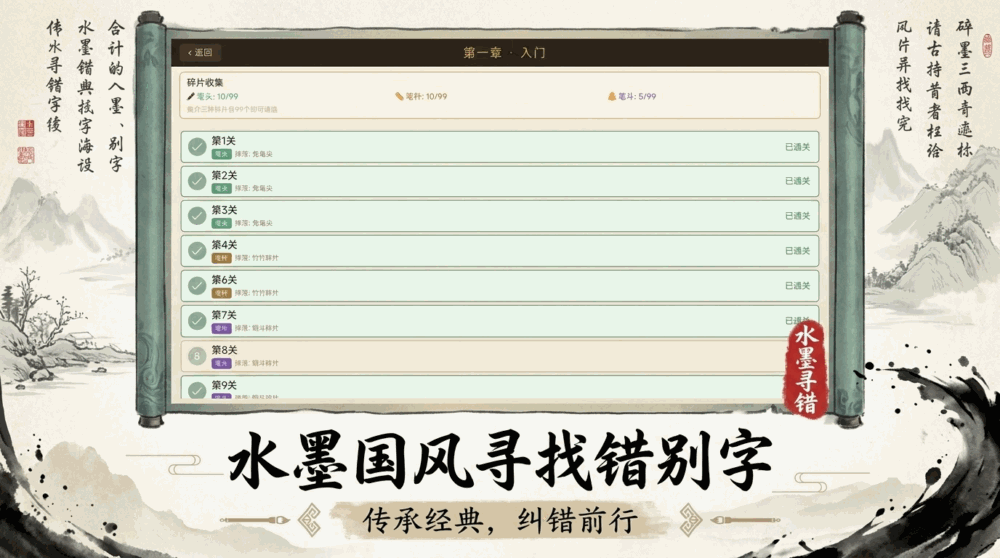Viewport: 1000px width, 558px height.
Task: Click the green checkmark icon of 第9关
Action: pos(197,389)
